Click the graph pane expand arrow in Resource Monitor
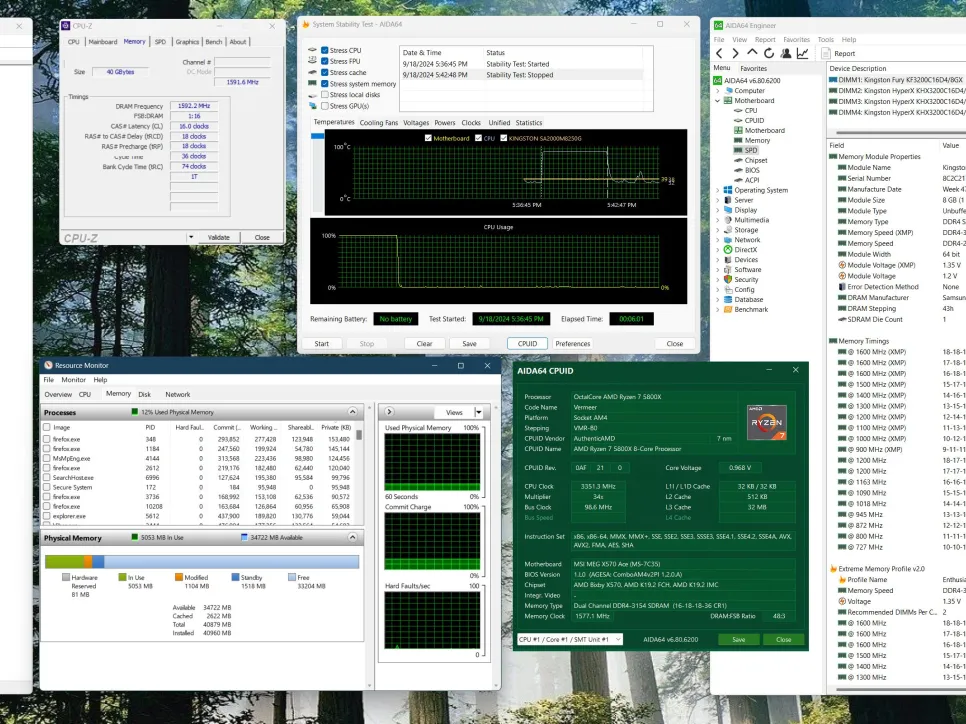The height and width of the screenshot is (724, 966). 389,412
